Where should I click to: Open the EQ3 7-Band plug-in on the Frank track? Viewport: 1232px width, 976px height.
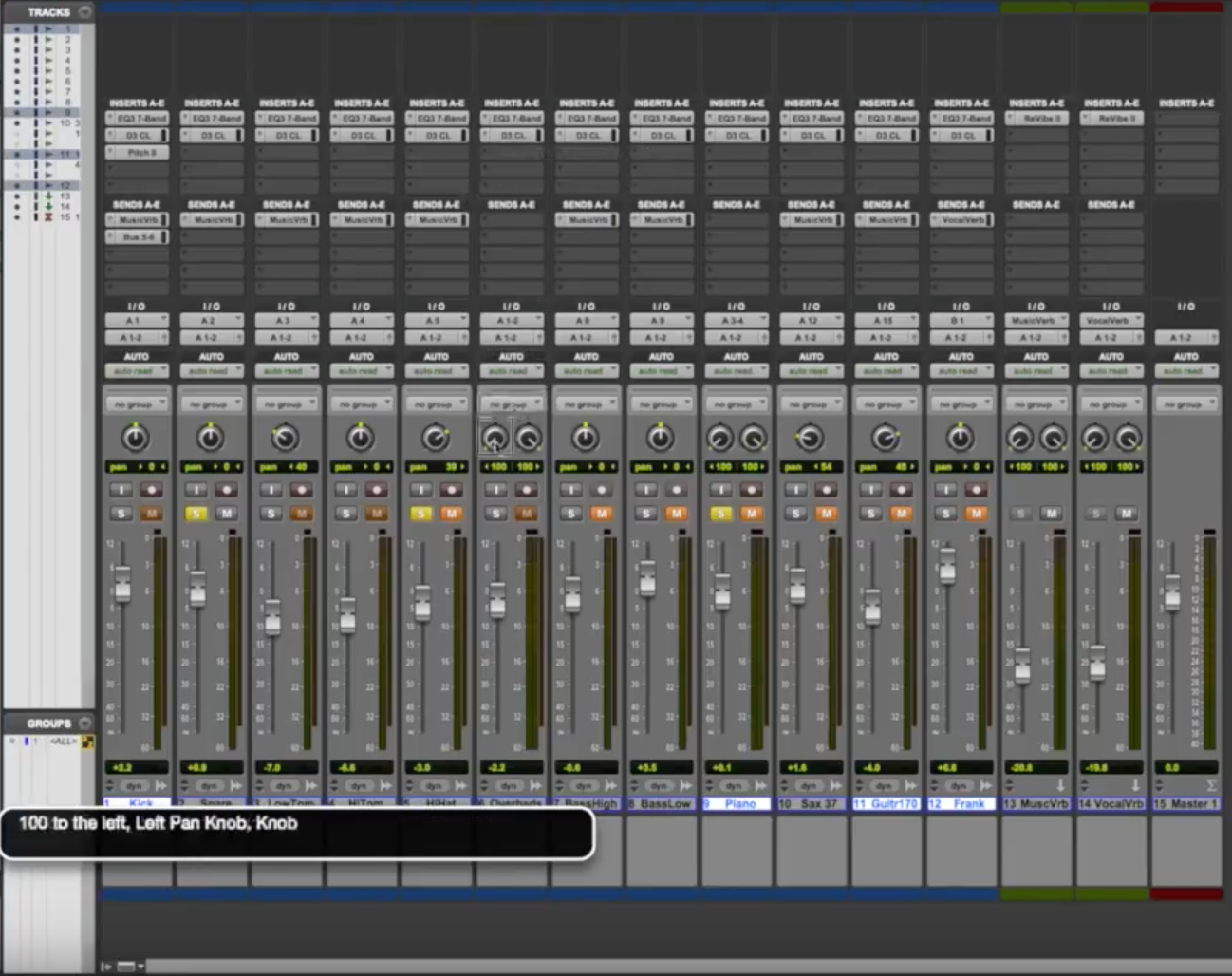961,117
